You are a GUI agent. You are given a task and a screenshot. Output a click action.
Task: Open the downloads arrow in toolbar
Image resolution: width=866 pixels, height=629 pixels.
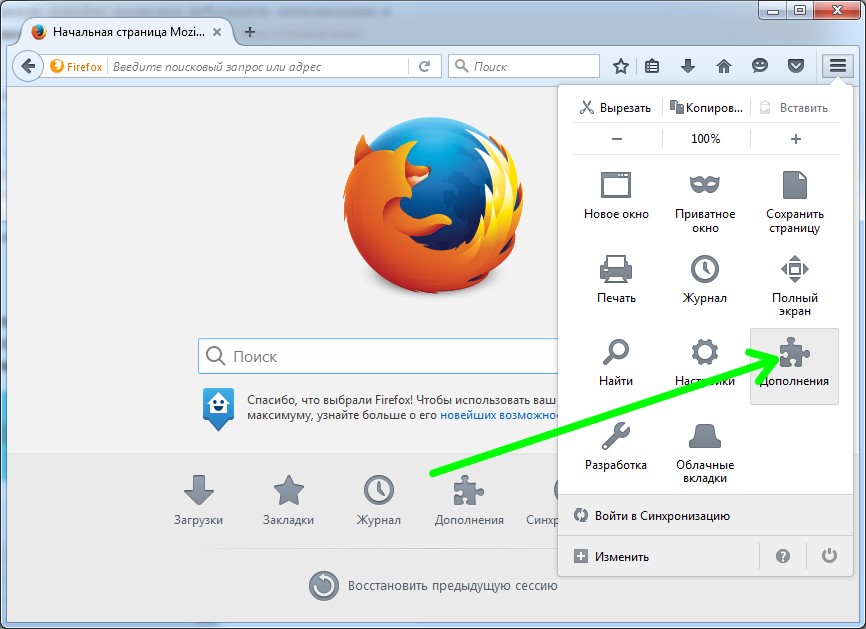(x=688, y=66)
